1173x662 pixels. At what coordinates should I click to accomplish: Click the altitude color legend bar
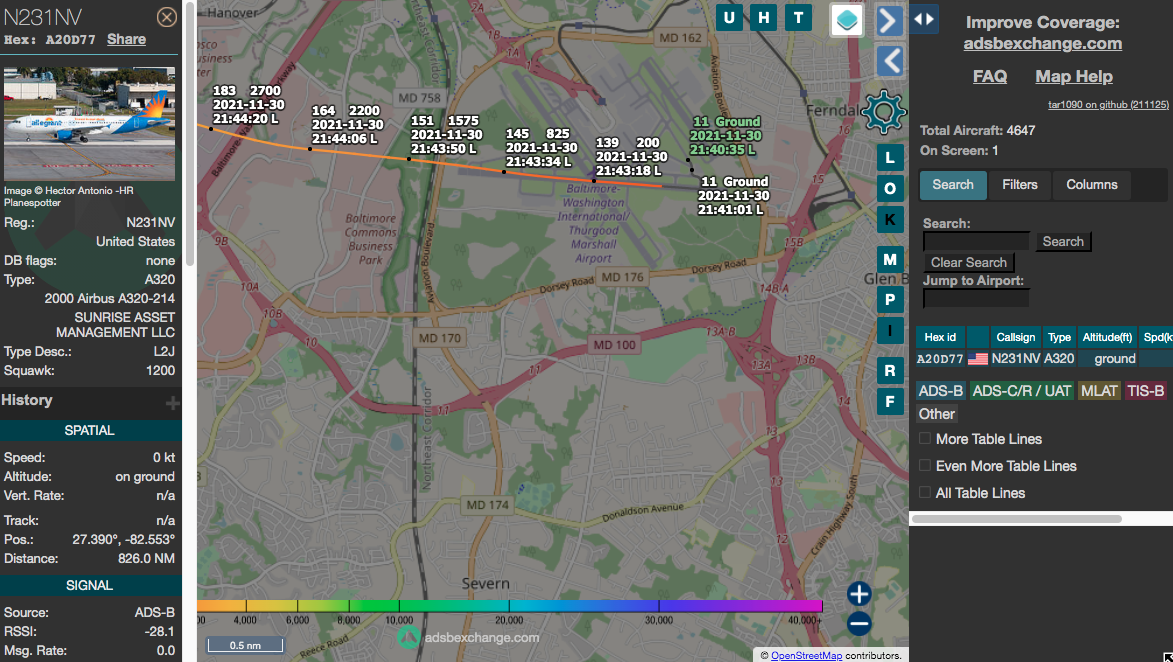point(510,605)
